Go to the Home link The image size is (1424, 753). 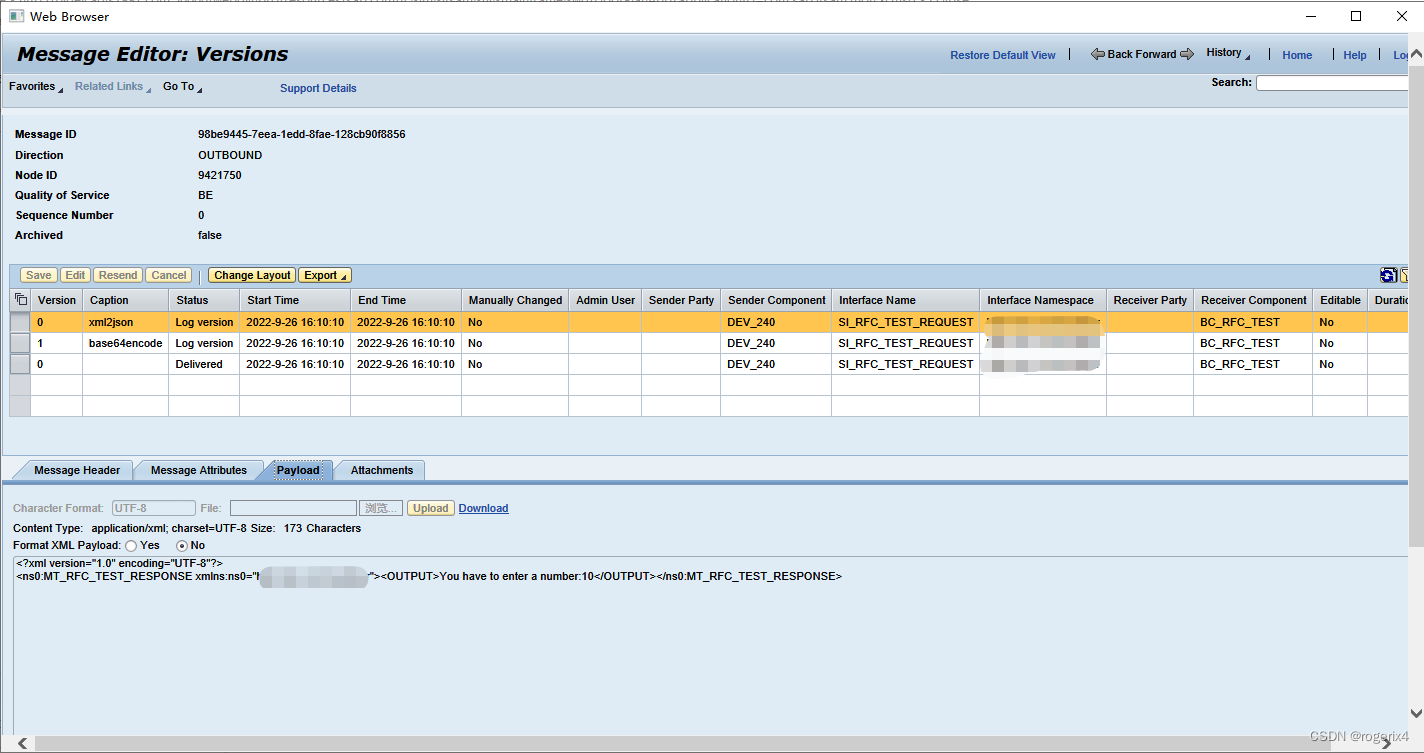(1297, 55)
